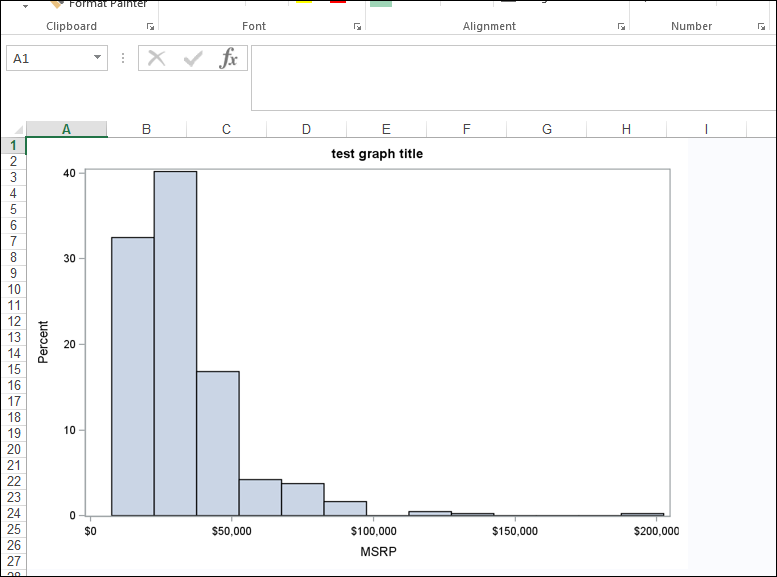Select column F header
Image resolution: width=777 pixels, height=577 pixels.
[466, 129]
